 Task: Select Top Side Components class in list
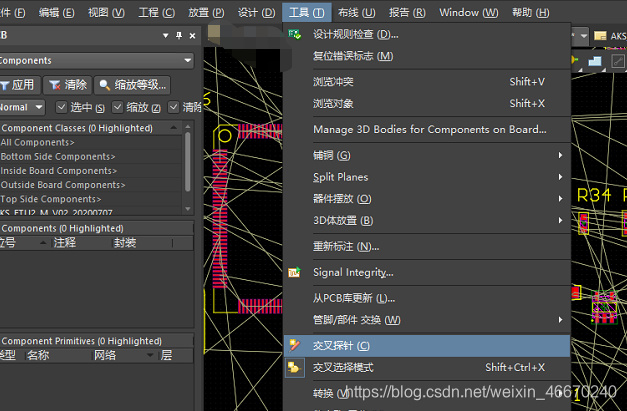click(x=58, y=199)
